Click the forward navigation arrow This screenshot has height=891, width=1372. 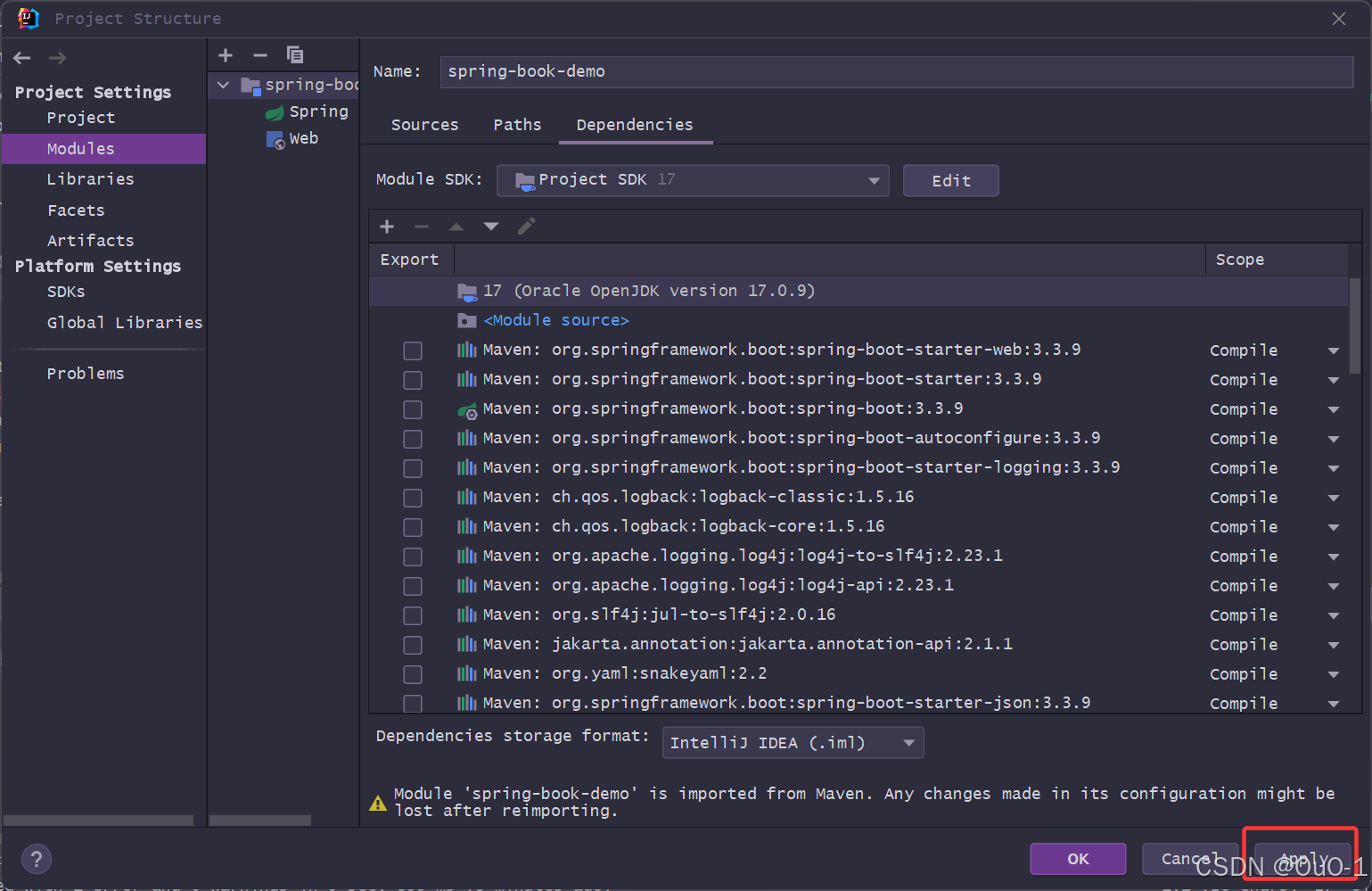click(57, 58)
